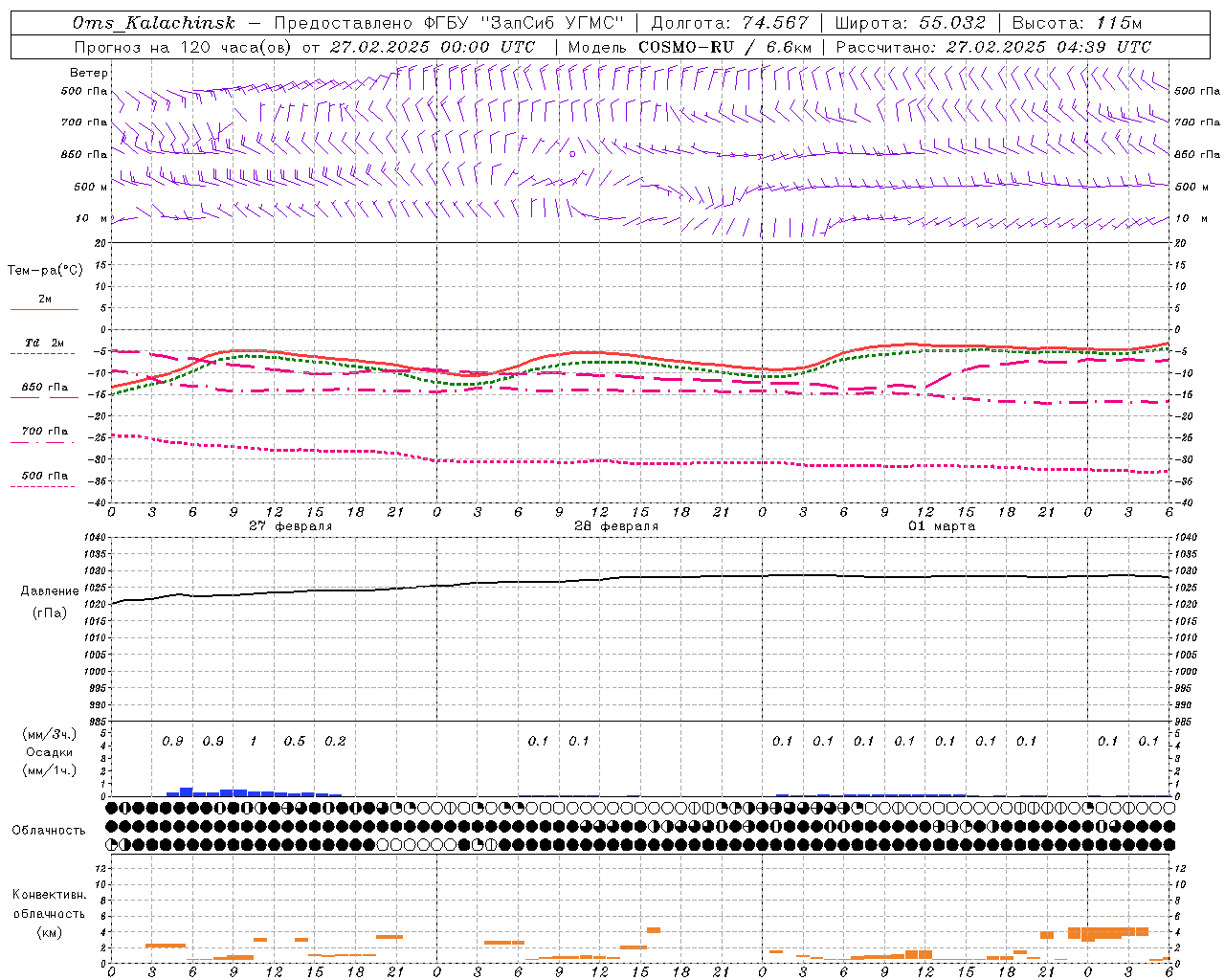Image resolution: width=1225 pixels, height=980 pixels.
Task: Click the (гПа) unit under Давление
Action: [50, 612]
